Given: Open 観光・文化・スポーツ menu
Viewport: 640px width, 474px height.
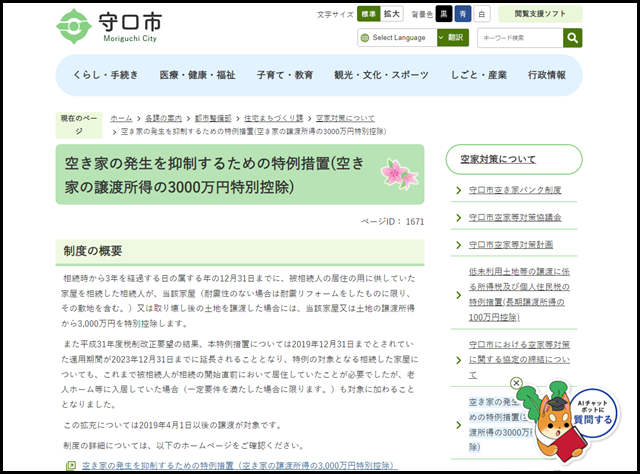Looking at the screenshot, I should pyautogui.click(x=381, y=75).
